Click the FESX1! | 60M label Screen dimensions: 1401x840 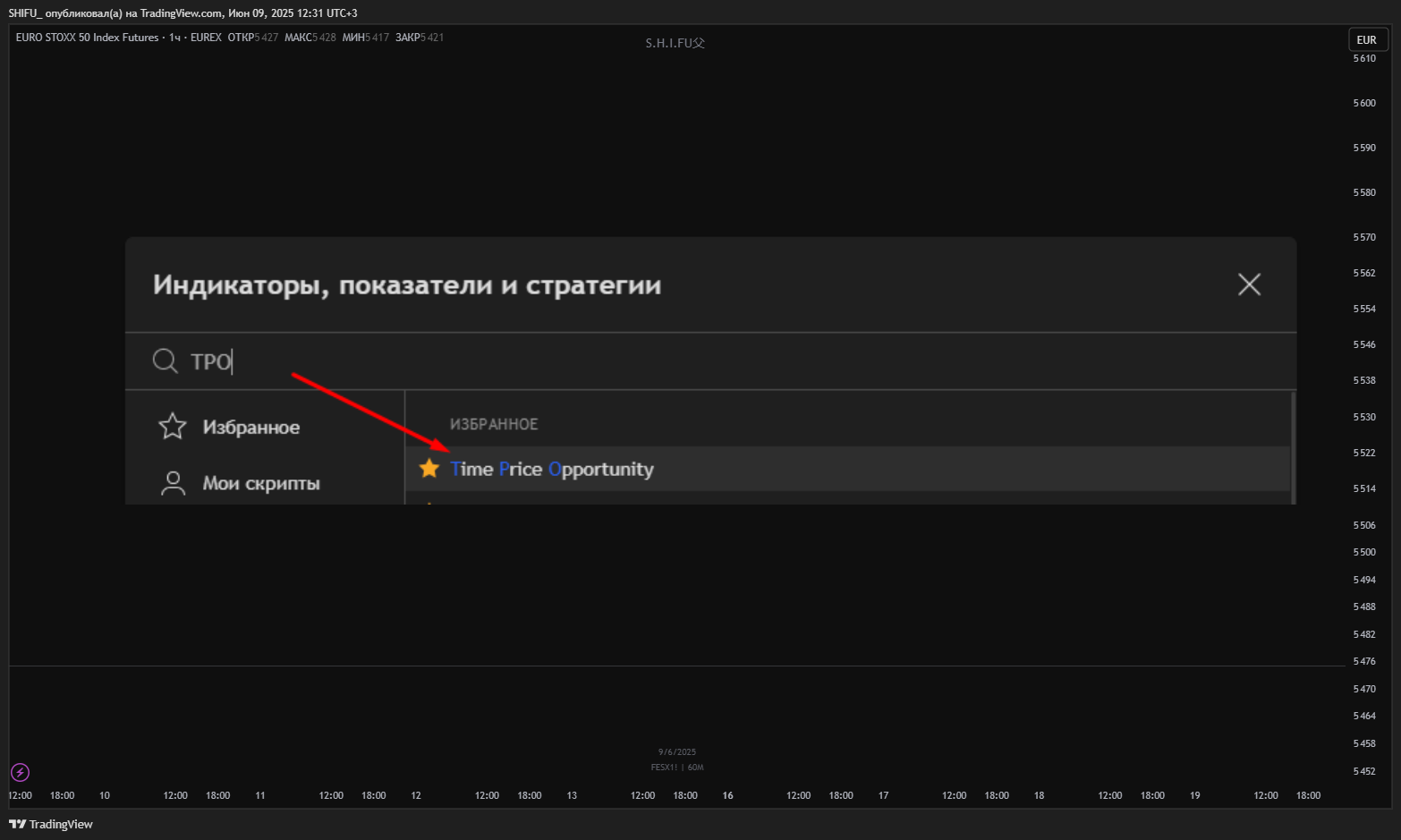(677, 768)
